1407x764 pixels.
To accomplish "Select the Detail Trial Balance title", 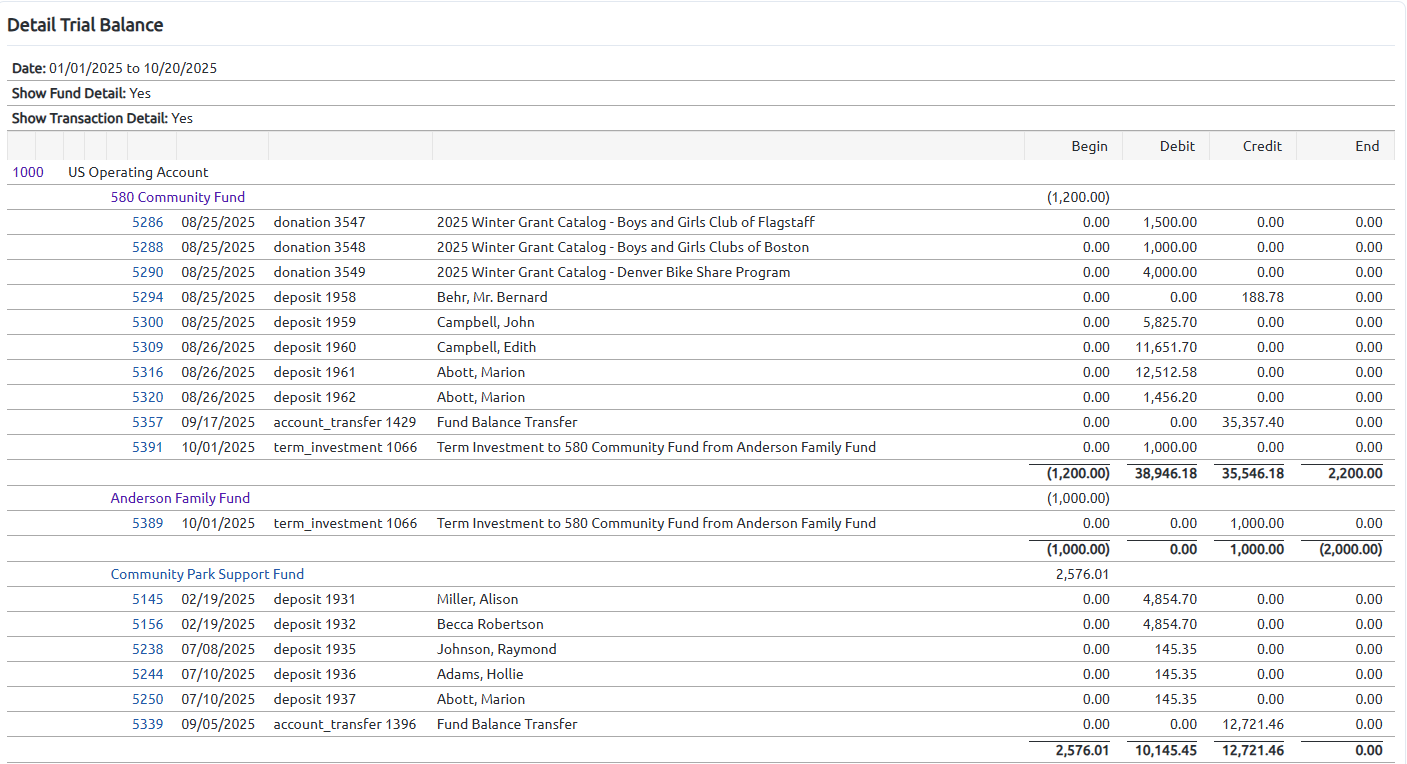I will click(85, 25).
